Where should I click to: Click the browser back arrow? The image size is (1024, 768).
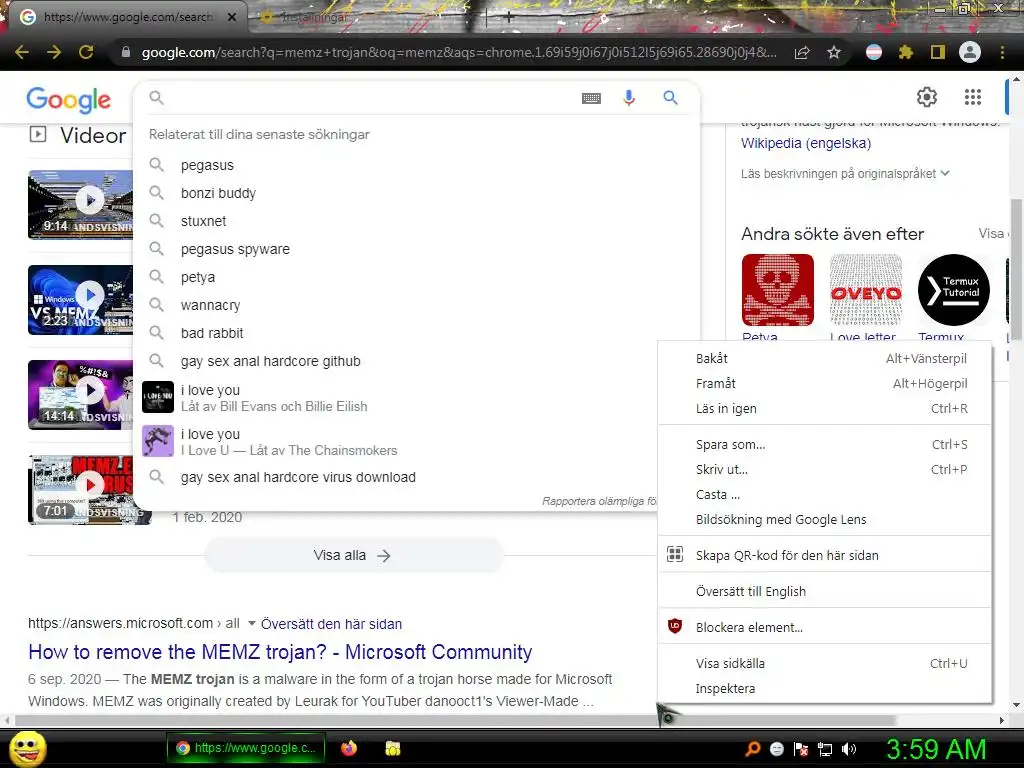pos(22,52)
